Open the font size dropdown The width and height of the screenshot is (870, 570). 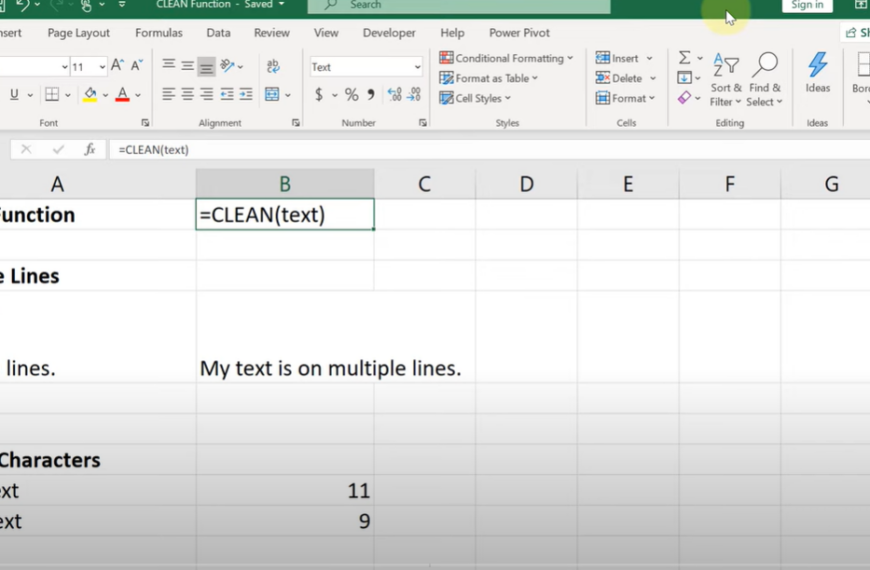(x=102, y=67)
